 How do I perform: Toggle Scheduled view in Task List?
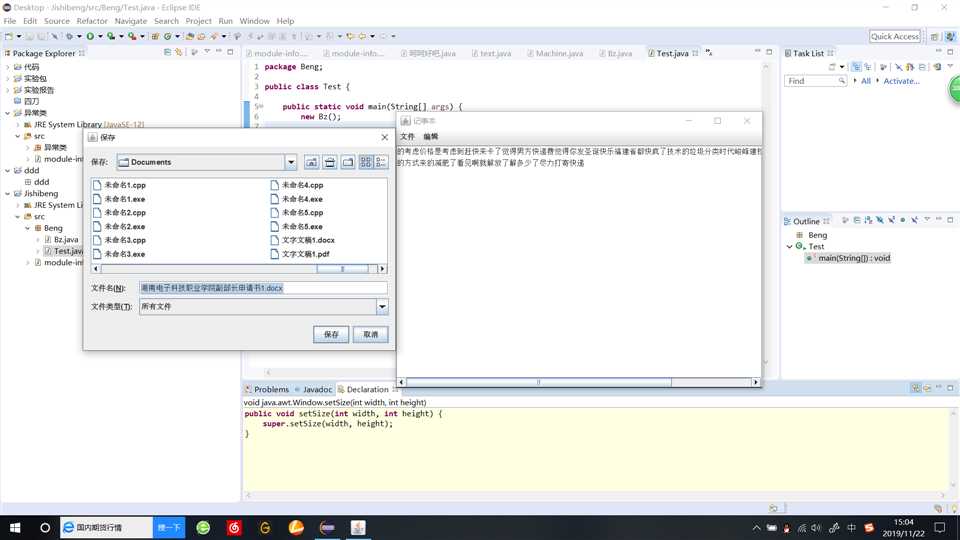pos(868,67)
